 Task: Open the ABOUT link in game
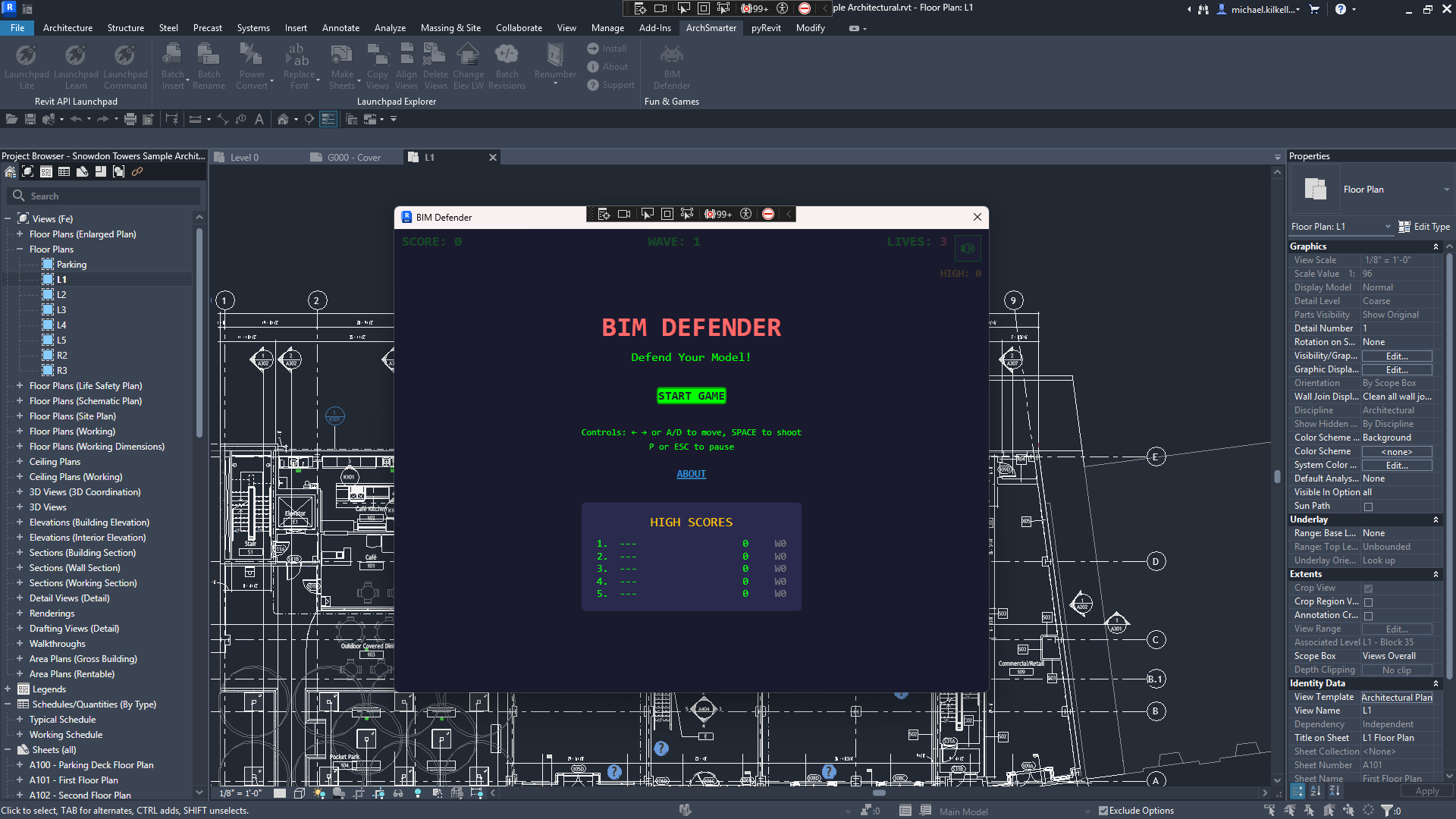[x=691, y=474]
